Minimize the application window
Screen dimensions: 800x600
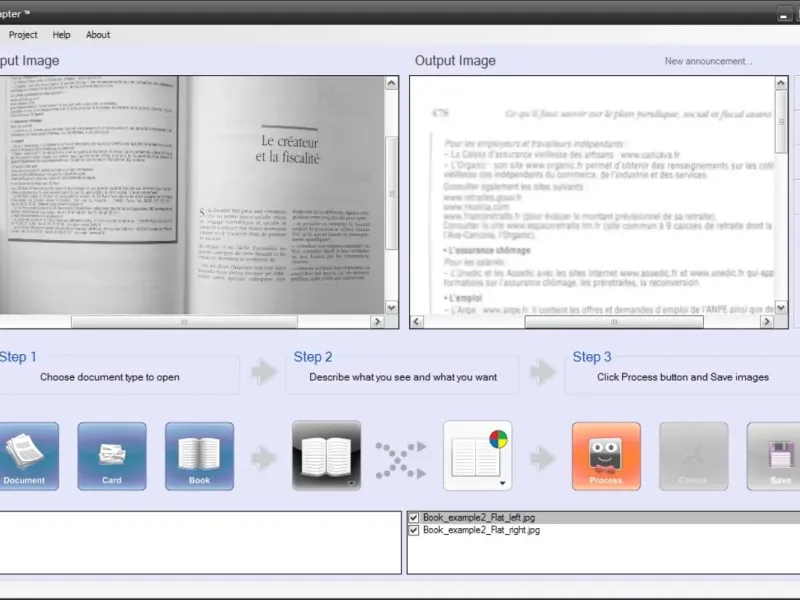coord(784,15)
